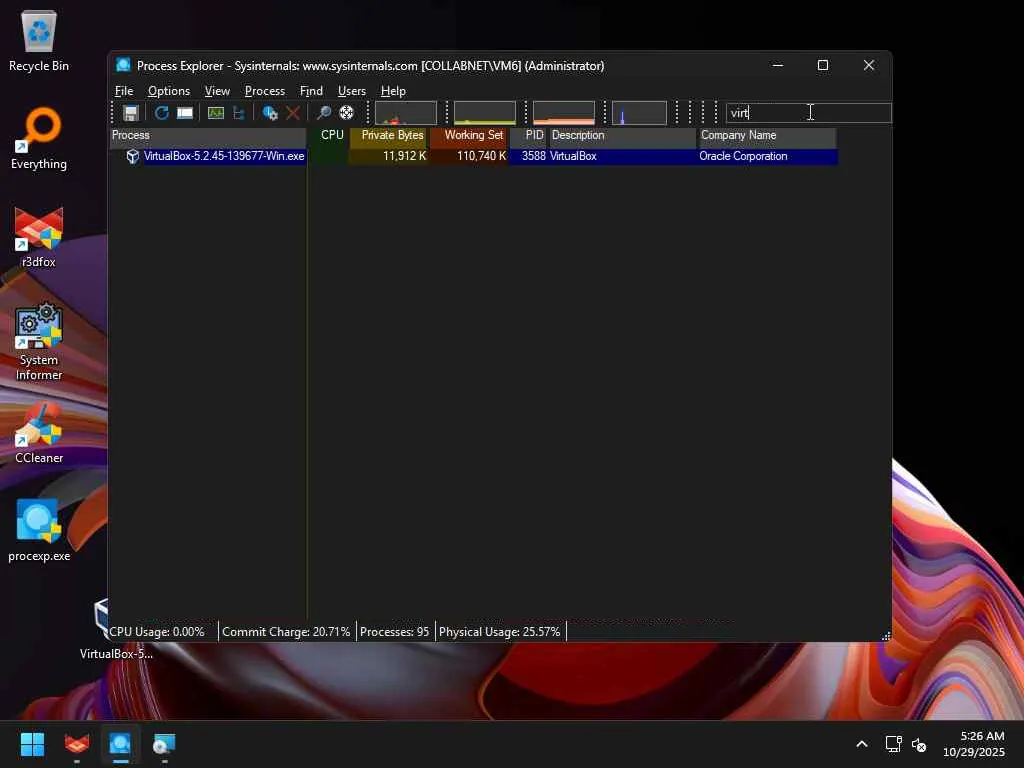Click Physical Usage 25.57% status entry
This screenshot has height=768, width=1024.
click(x=500, y=632)
